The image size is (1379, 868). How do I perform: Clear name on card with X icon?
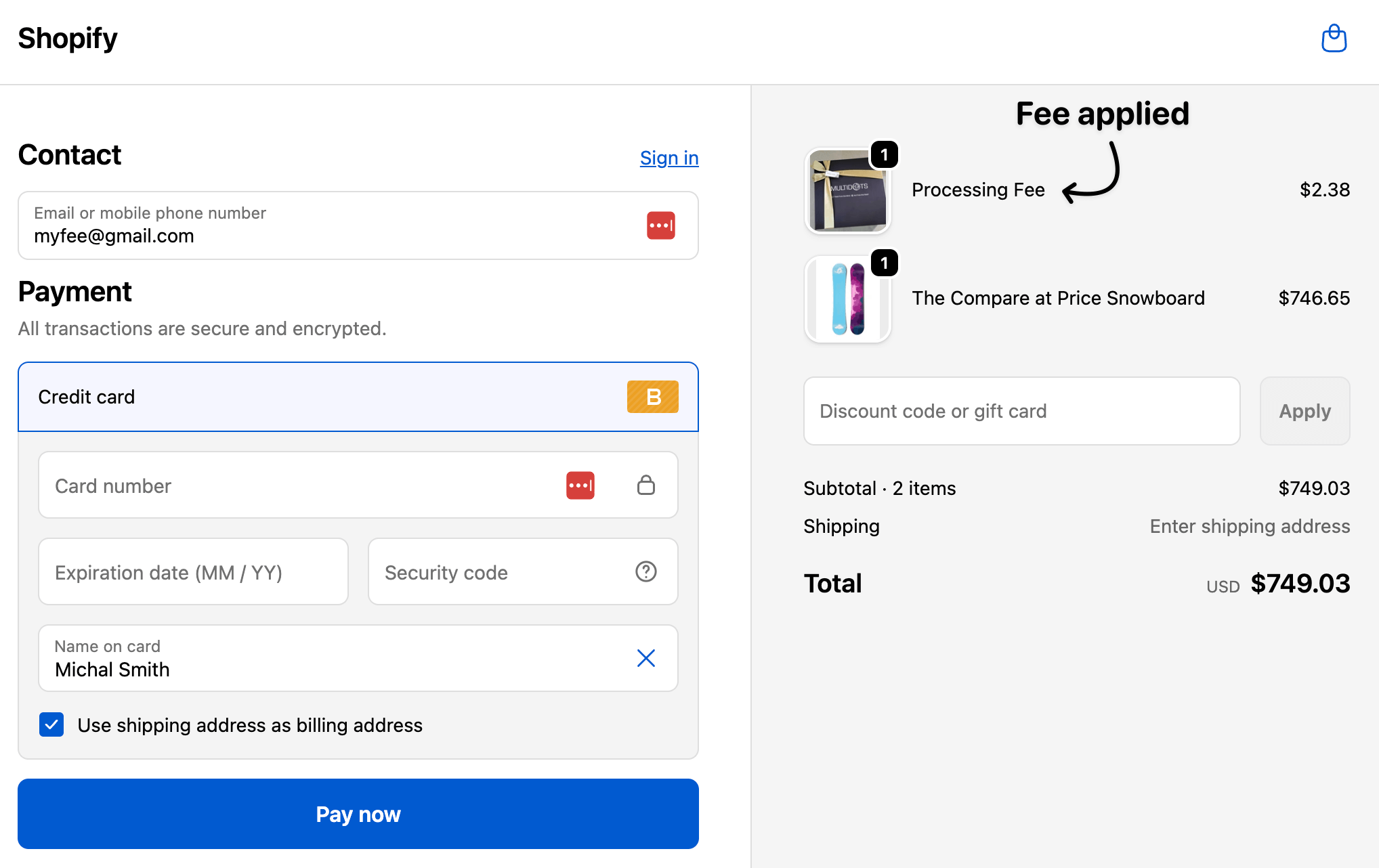tap(645, 658)
